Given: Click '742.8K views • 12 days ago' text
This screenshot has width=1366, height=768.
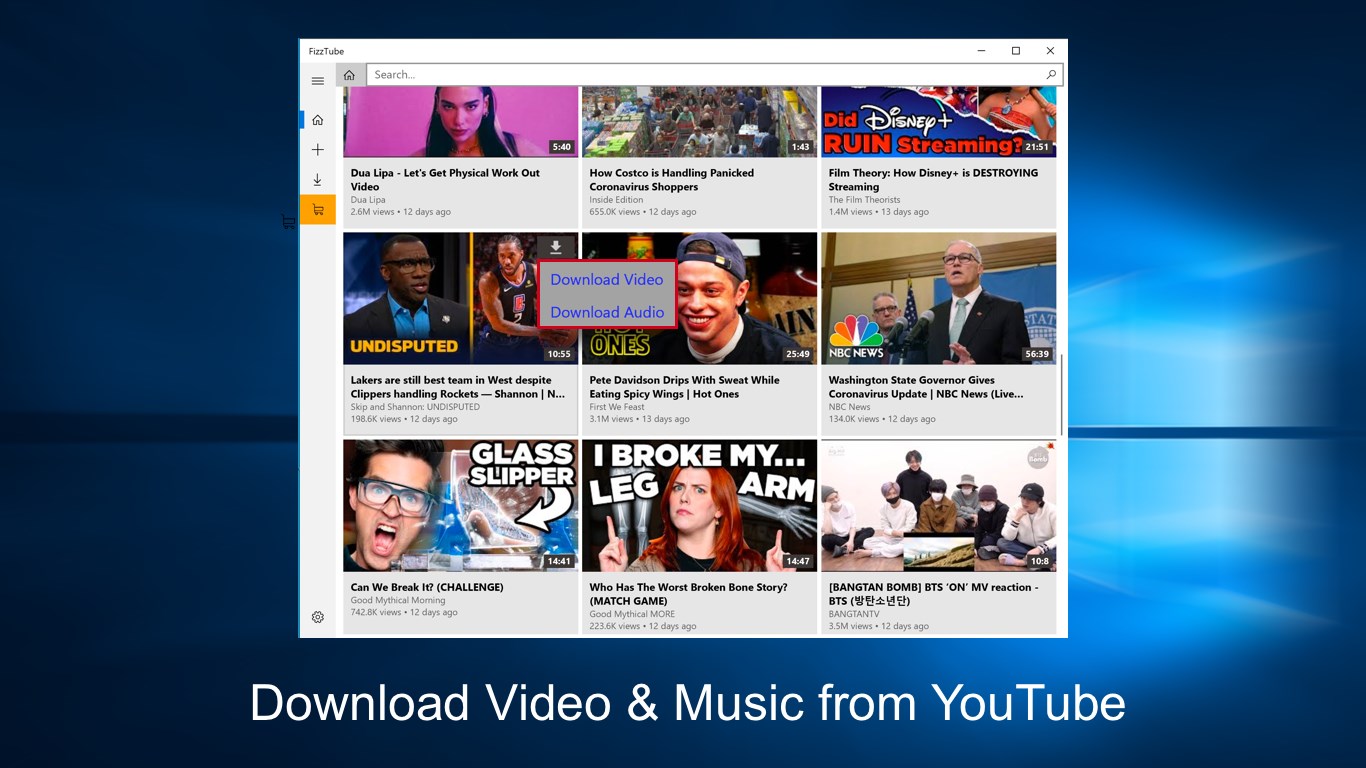Looking at the screenshot, I should click(404, 612).
